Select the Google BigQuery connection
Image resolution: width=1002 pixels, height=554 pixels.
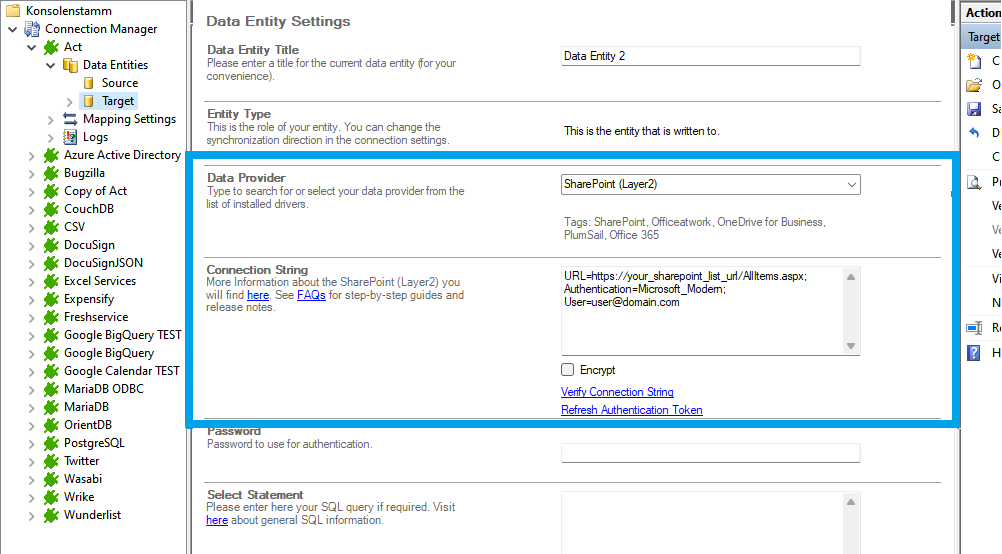(x=109, y=353)
